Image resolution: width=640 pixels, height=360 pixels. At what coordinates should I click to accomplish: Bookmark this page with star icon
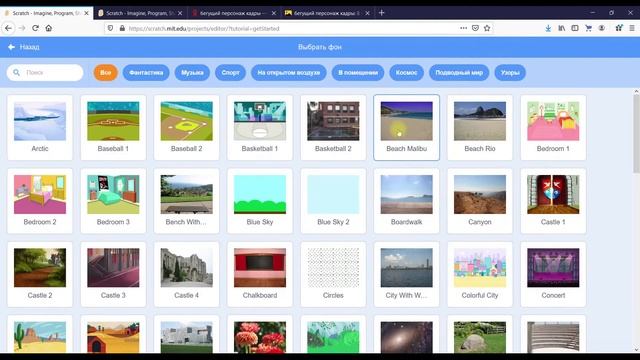pos(487,28)
